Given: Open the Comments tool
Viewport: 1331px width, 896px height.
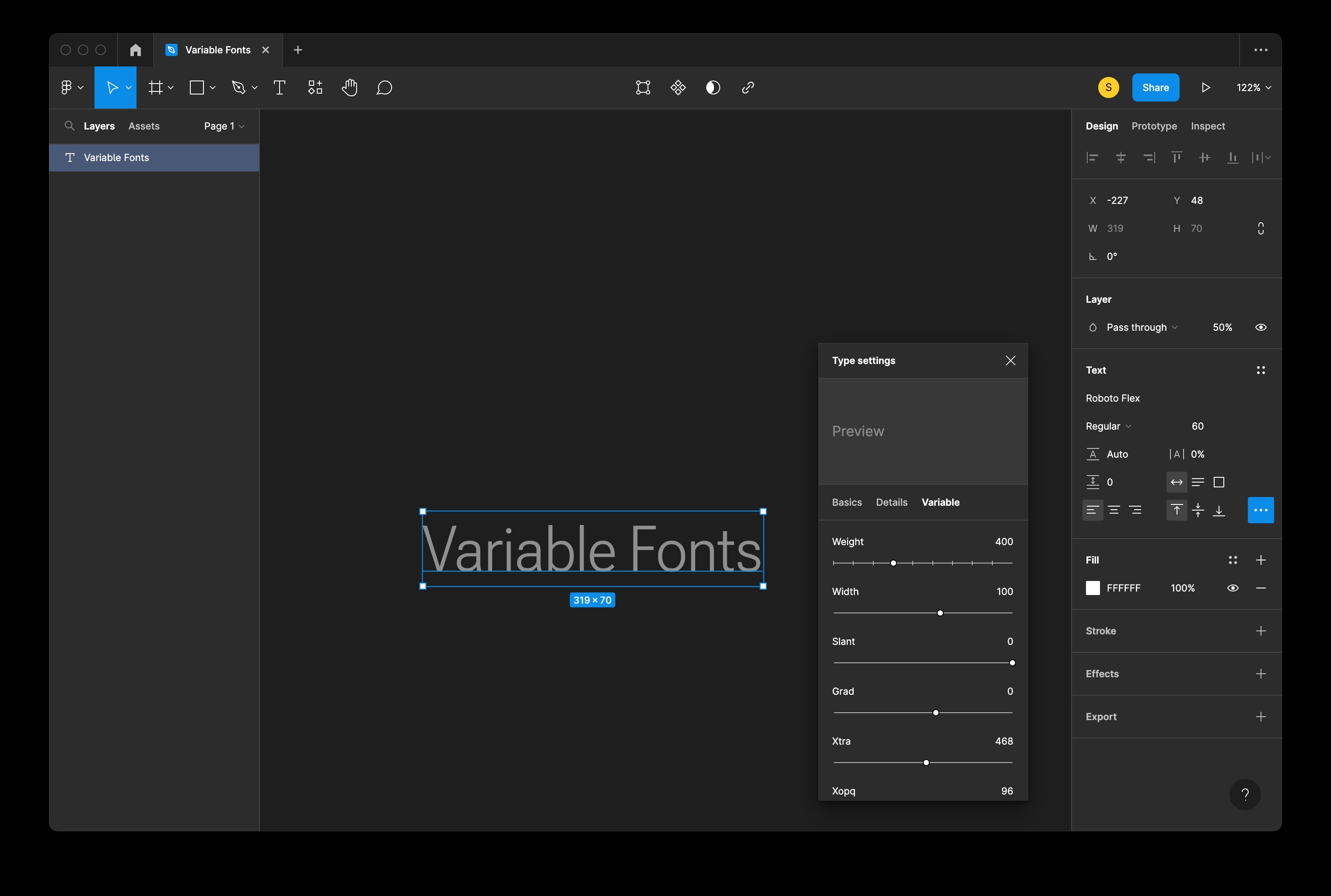Looking at the screenshot, I should pos(385,87).
